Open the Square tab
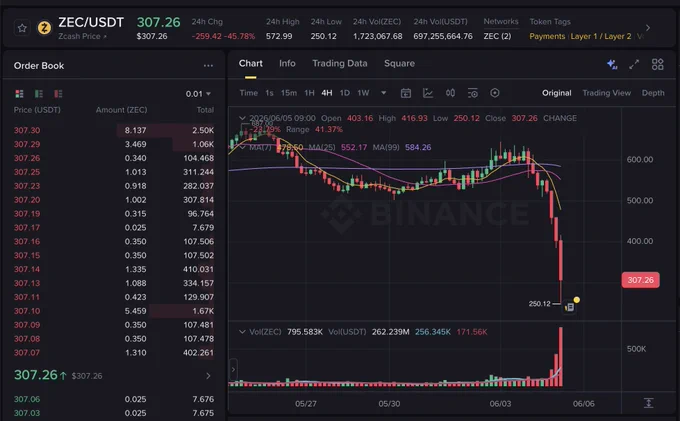 click(399, 63)
